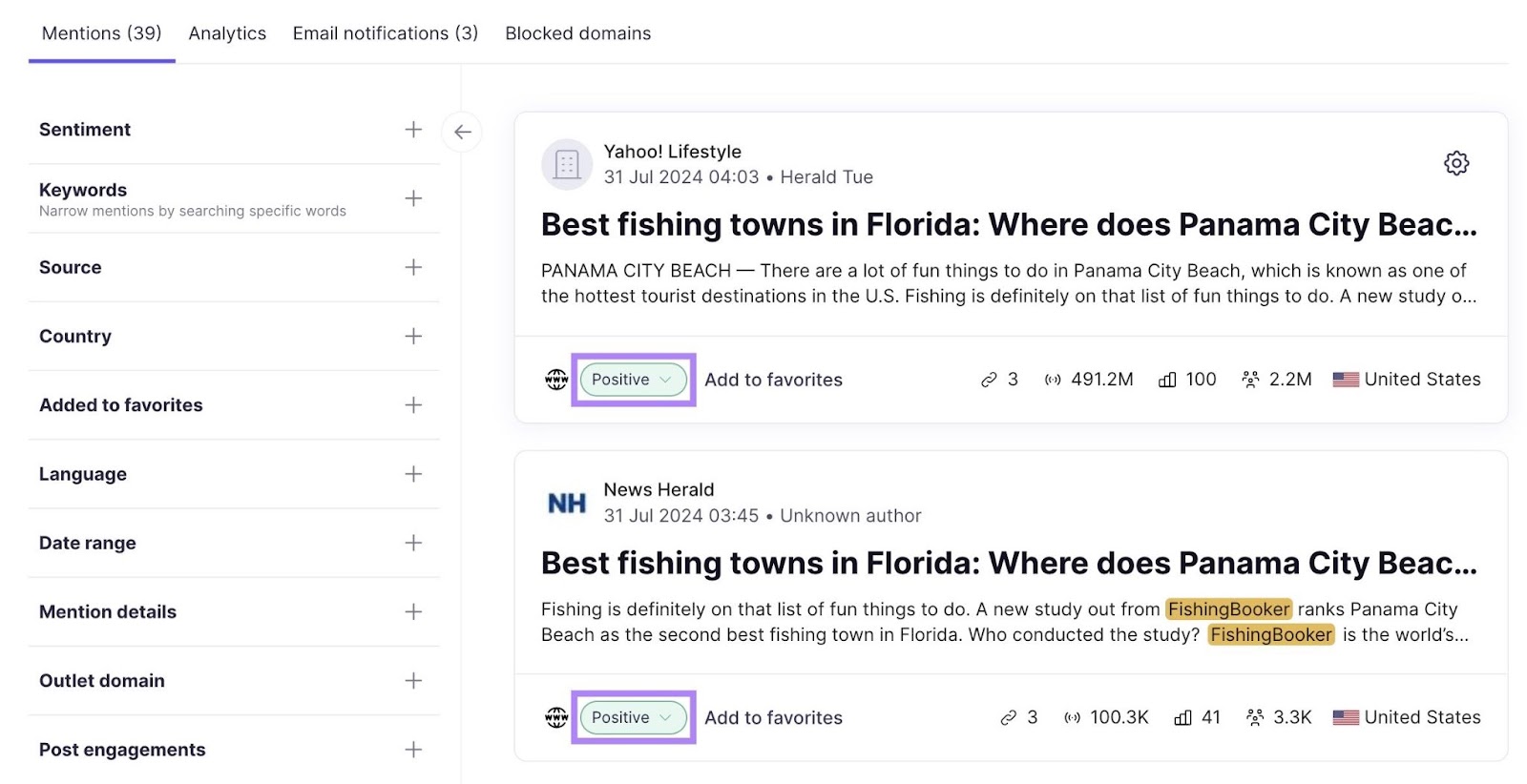This screenshot has width=1527, height=784.
Task: Click Yahoo! Lifestyle building placeholder icon
Action: coord(567,164)
